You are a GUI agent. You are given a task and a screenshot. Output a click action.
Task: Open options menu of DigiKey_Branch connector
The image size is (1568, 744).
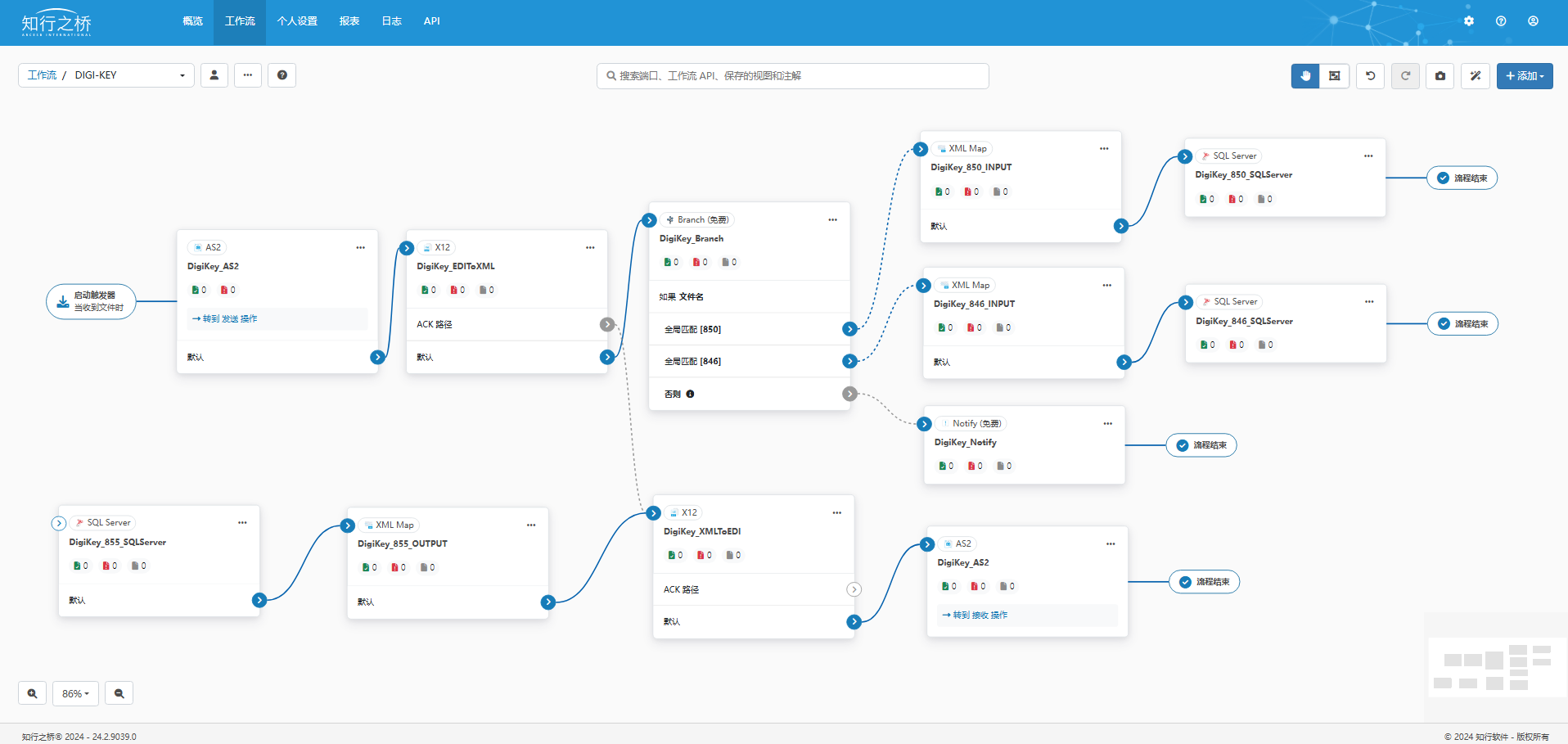point(832,219)
